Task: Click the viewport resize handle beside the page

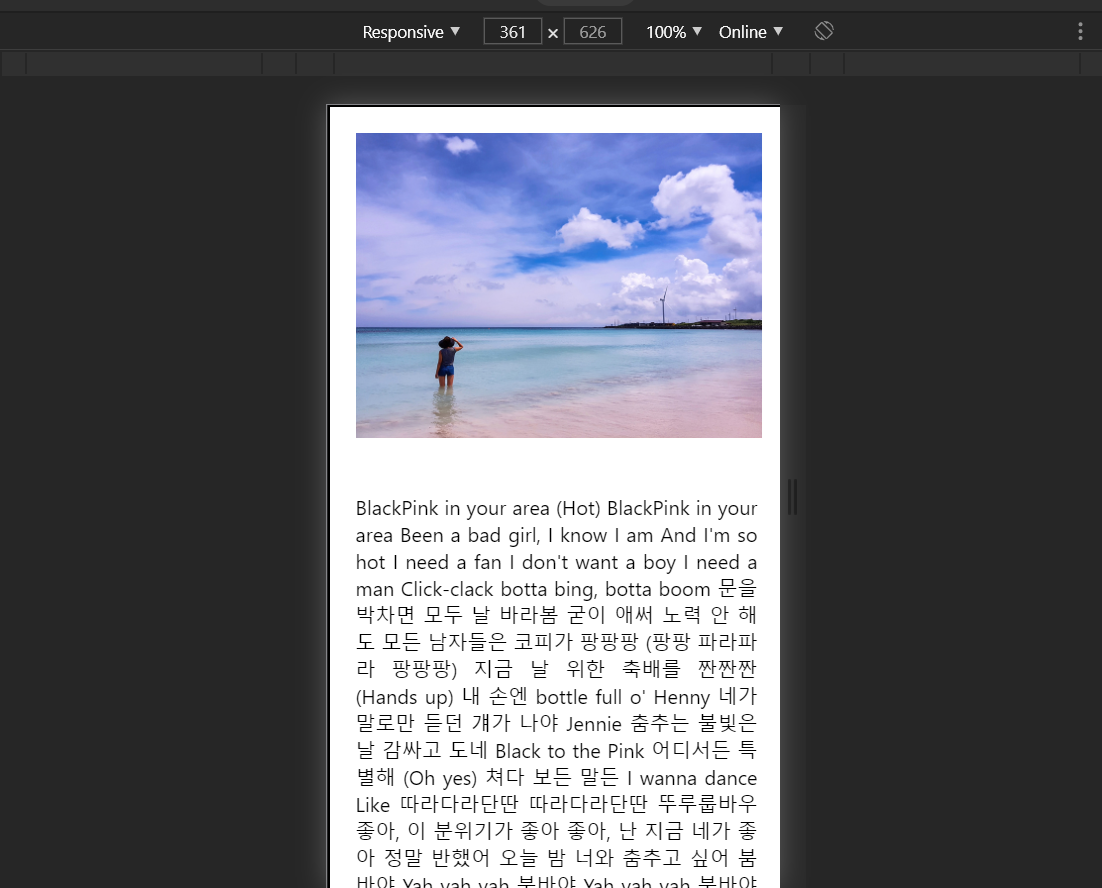Action: coord(792,497)
